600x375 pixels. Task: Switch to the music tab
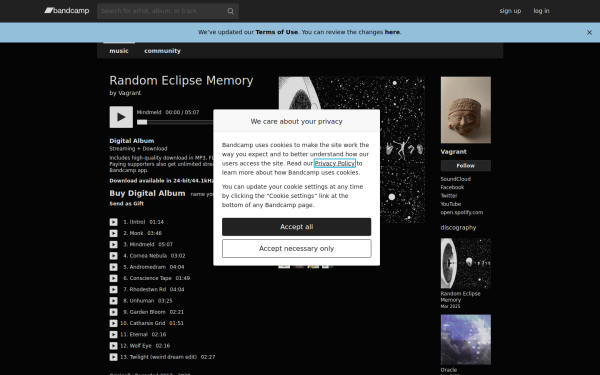point(119,51)
